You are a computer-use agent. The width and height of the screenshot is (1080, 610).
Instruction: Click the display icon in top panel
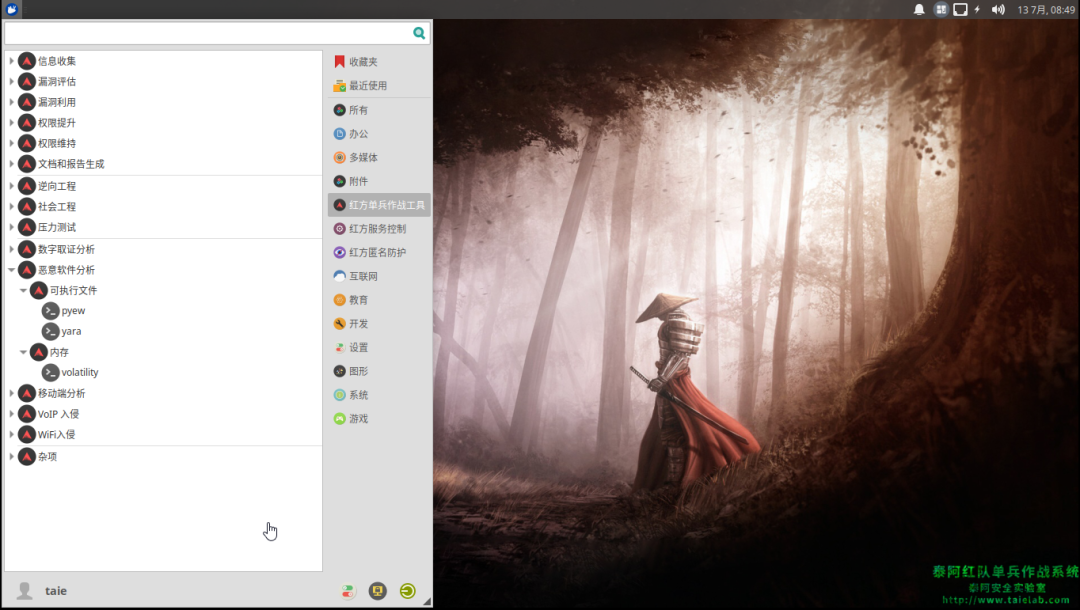(960, 10)
